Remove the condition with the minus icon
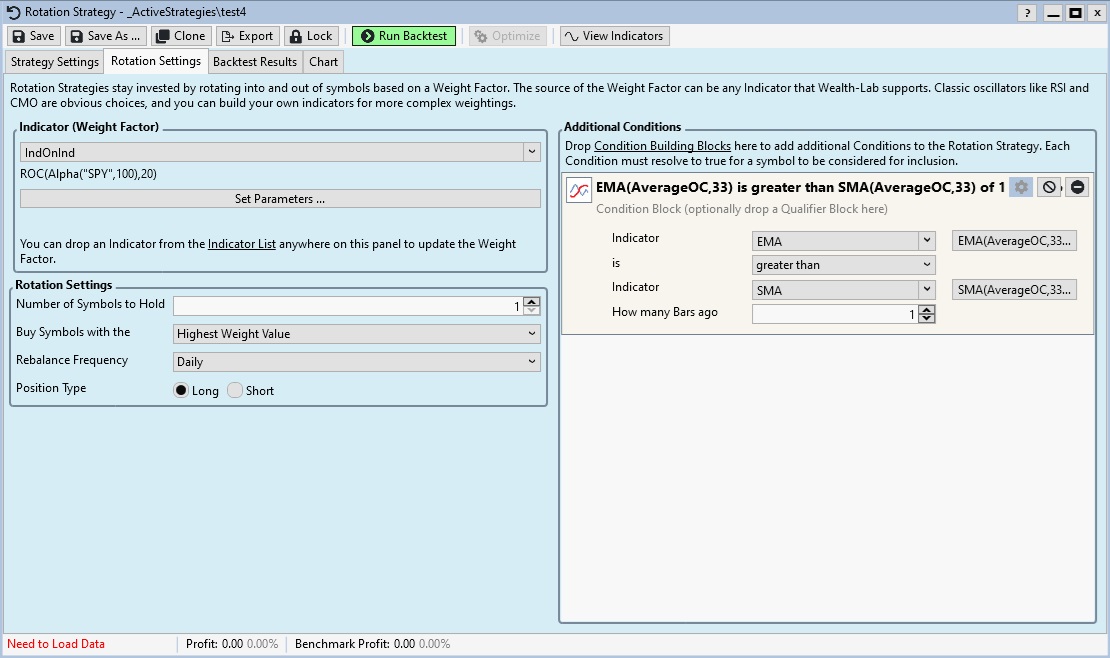 click(x=1077, y=187)
